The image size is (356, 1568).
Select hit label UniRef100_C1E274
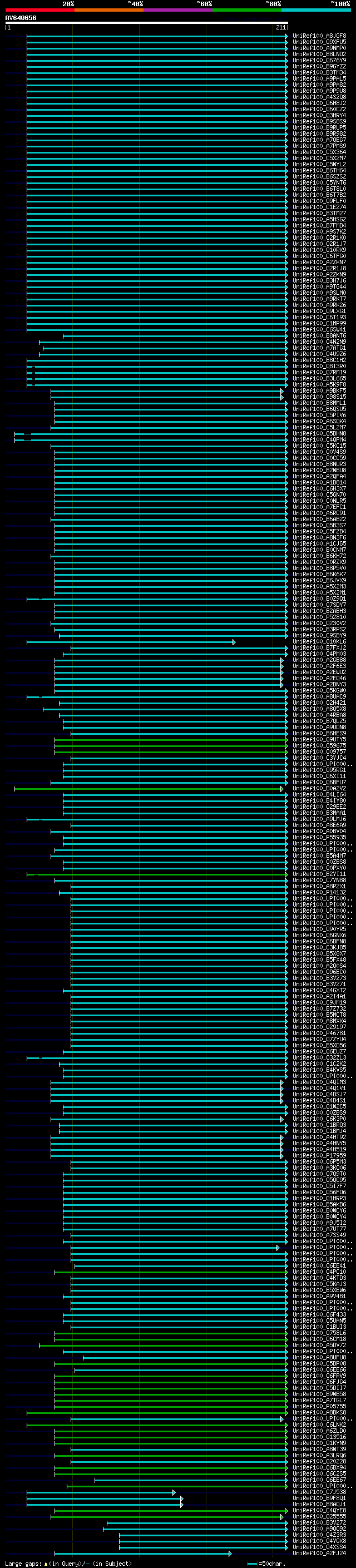pos(319,207)
